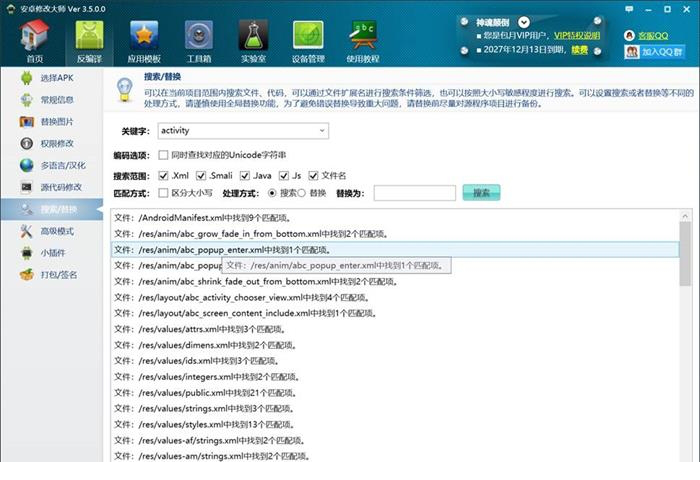The width and height of the screenshot is (700, 480).
Task: Click the 常规信息 sidebar icon
Action: [26, 100]
